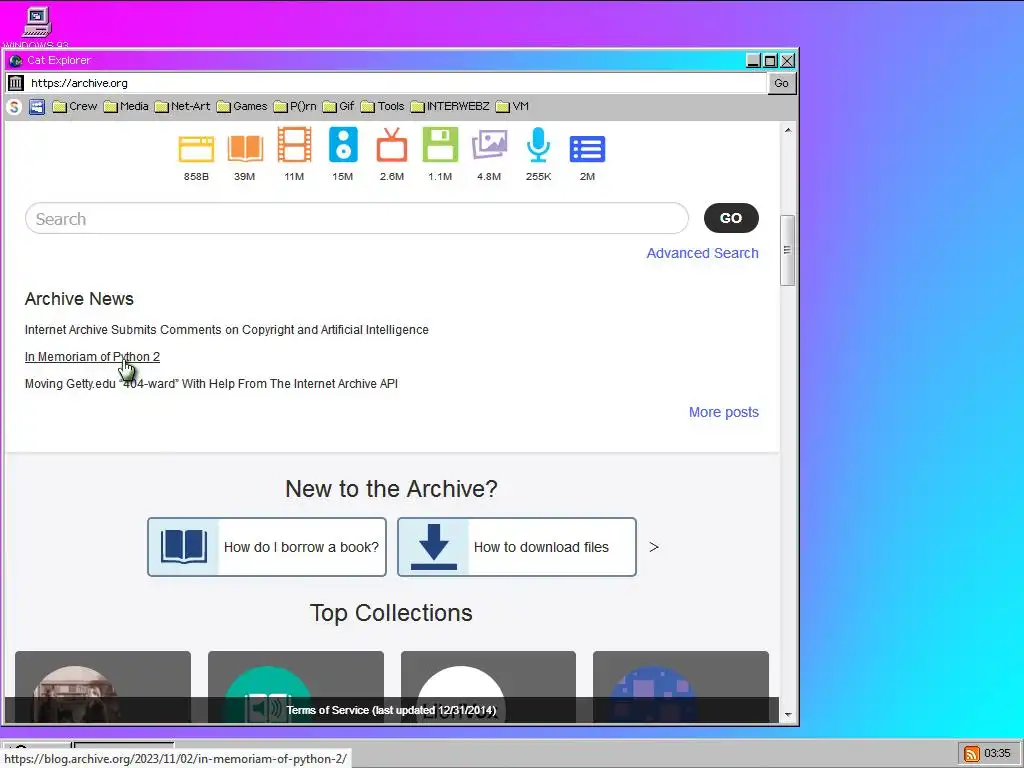Viewport: 1024px width, 768px height.
Task: Click the page scrollbar thumb
Action: coord(788,250)
